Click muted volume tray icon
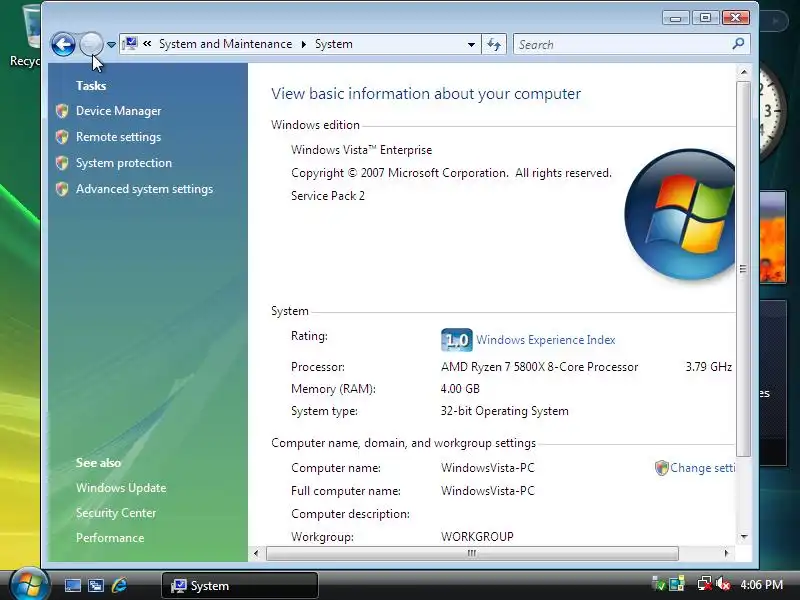This screenshot has width=800, height=600. point(723,584)
